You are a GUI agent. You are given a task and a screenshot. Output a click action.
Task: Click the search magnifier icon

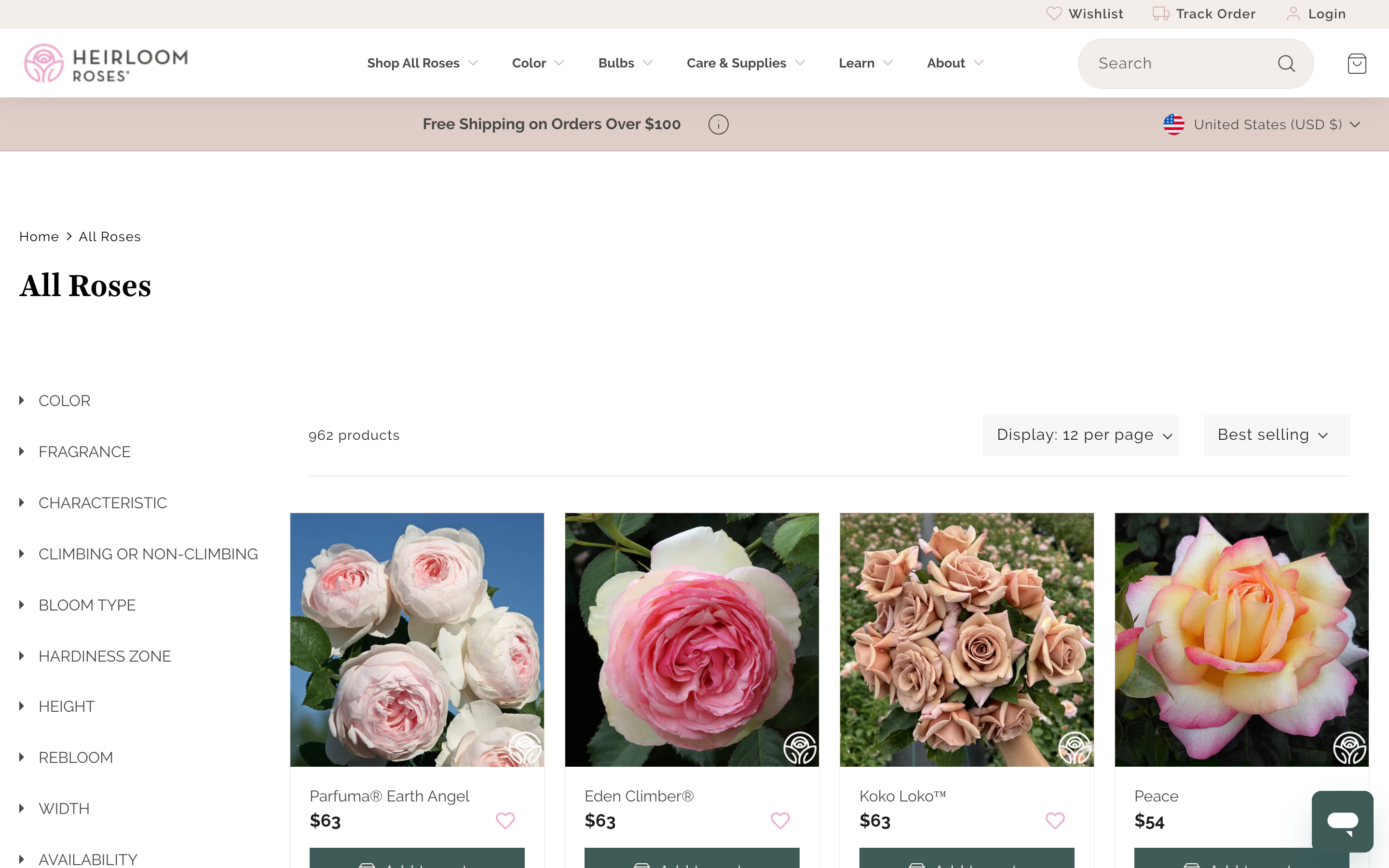(1288, 63)
